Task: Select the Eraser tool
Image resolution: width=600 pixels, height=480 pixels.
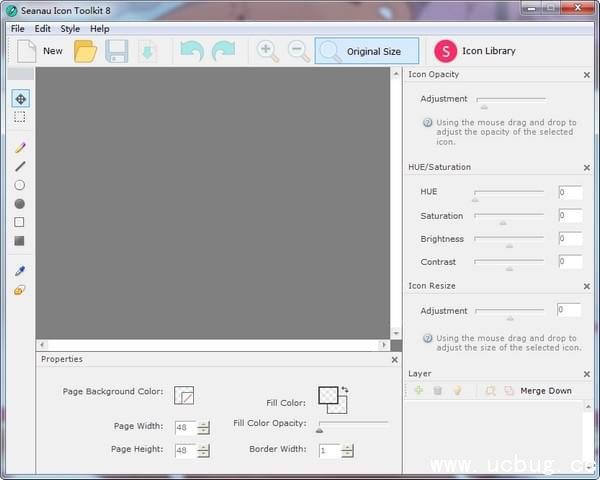Action: click(20, 290)
